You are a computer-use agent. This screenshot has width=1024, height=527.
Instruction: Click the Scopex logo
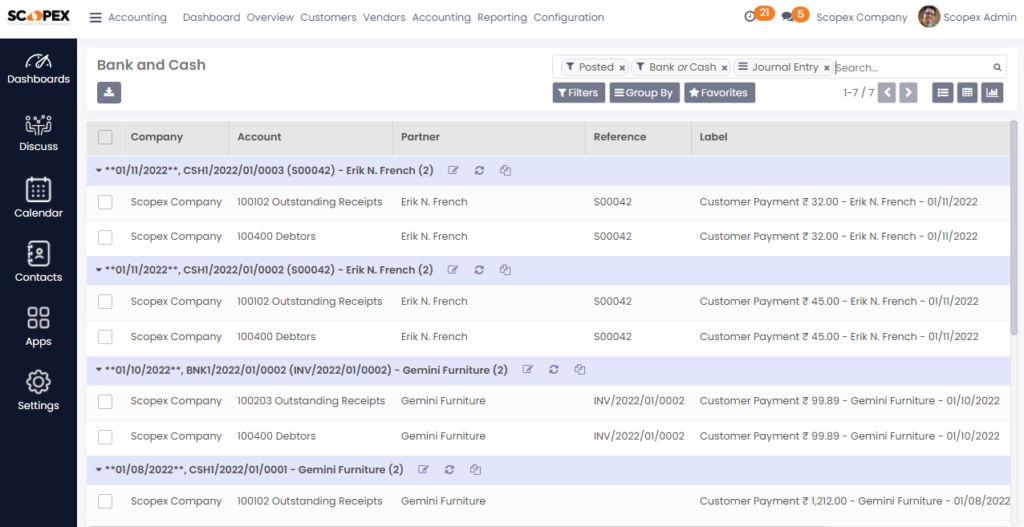[39, 17]
